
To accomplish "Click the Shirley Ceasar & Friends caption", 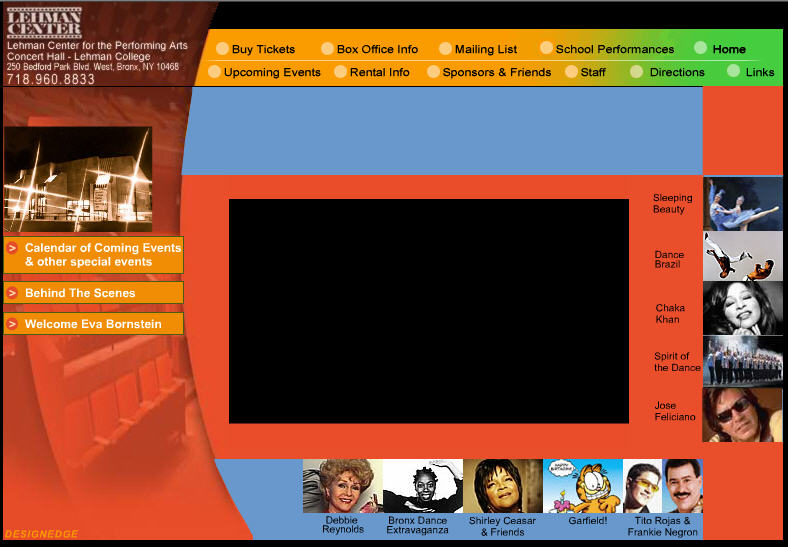I will (x=502, y=526).
